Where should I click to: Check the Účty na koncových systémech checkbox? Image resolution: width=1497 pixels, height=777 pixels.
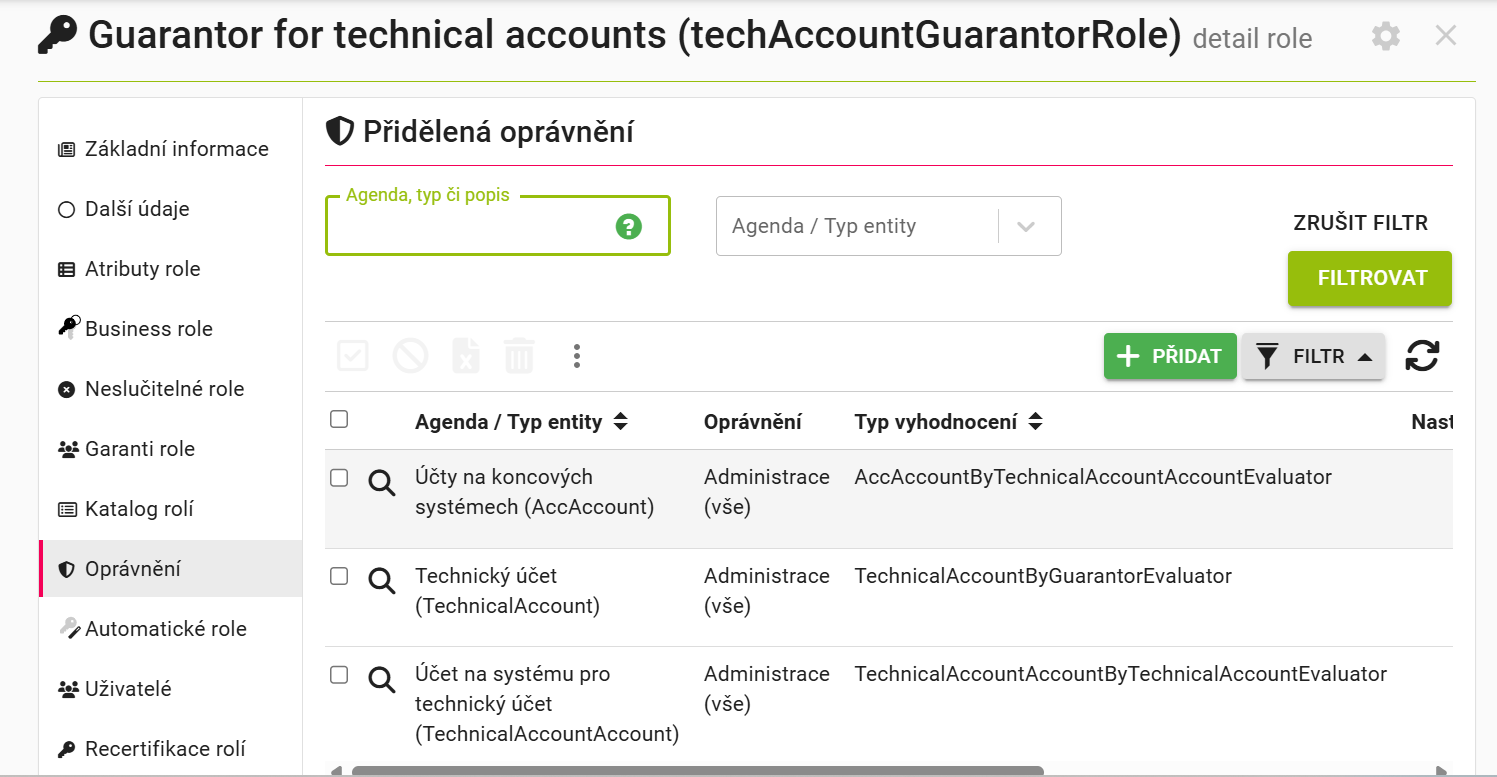[x=339, y=478]
